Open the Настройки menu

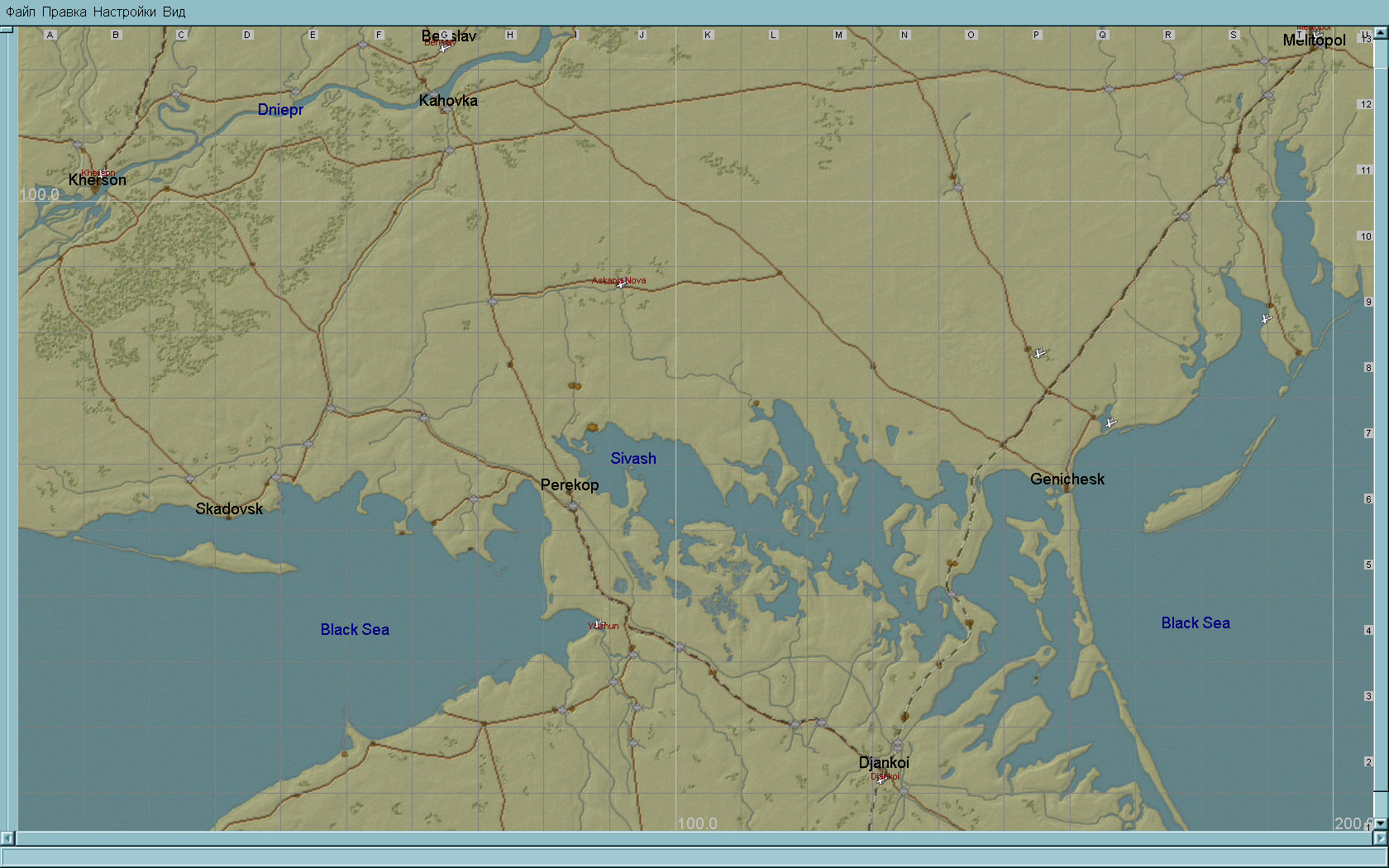click(124, 12)
